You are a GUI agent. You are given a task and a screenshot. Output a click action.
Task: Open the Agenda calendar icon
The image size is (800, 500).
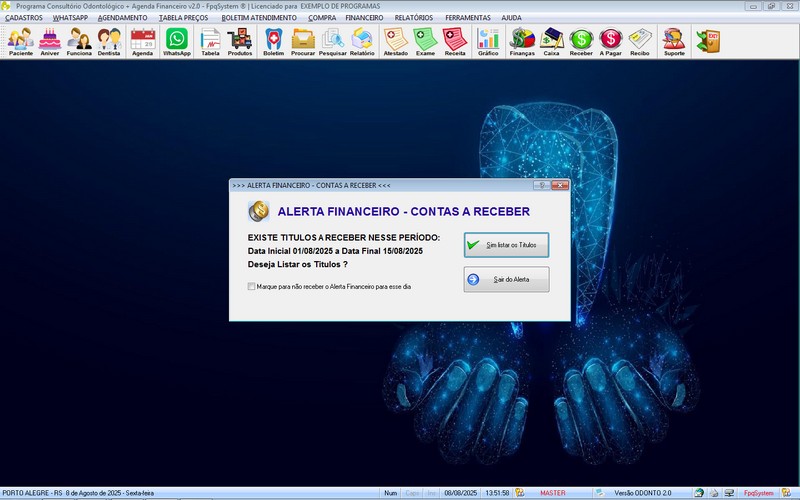click(143, 42)
